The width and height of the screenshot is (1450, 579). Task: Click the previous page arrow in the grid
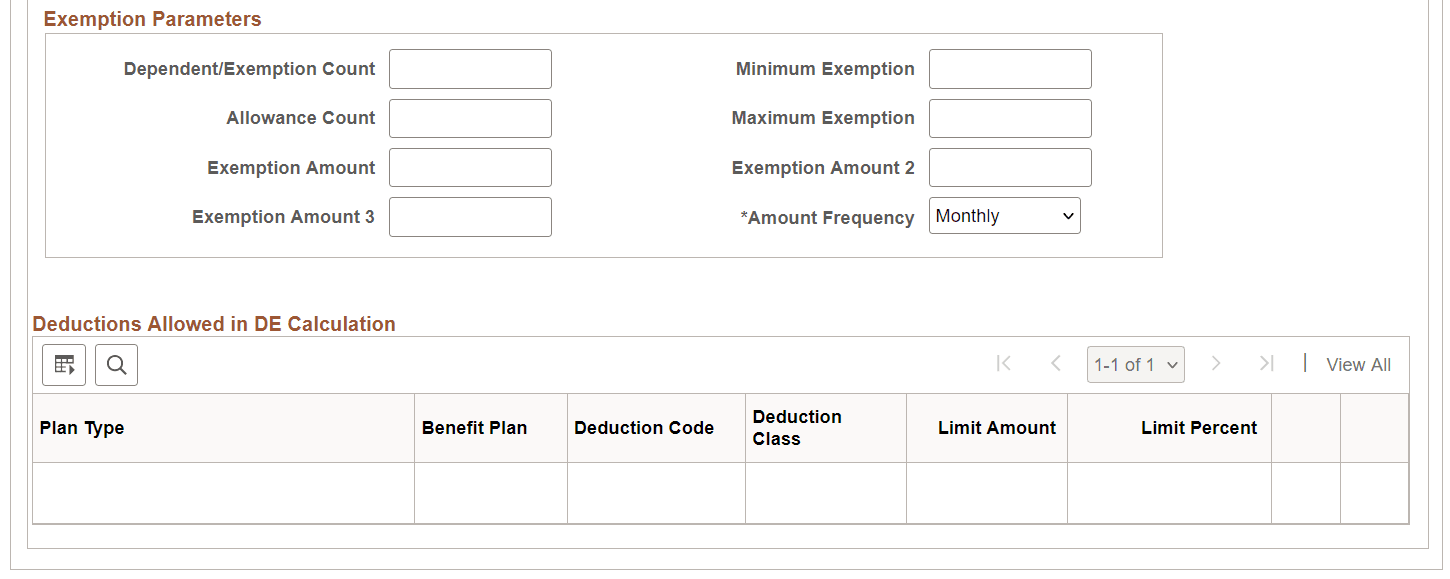[1056, 364]
